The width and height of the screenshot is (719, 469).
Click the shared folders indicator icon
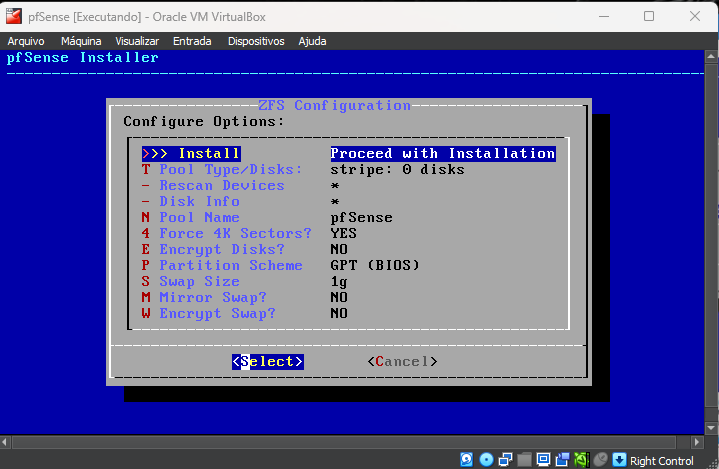pos(524,459)
